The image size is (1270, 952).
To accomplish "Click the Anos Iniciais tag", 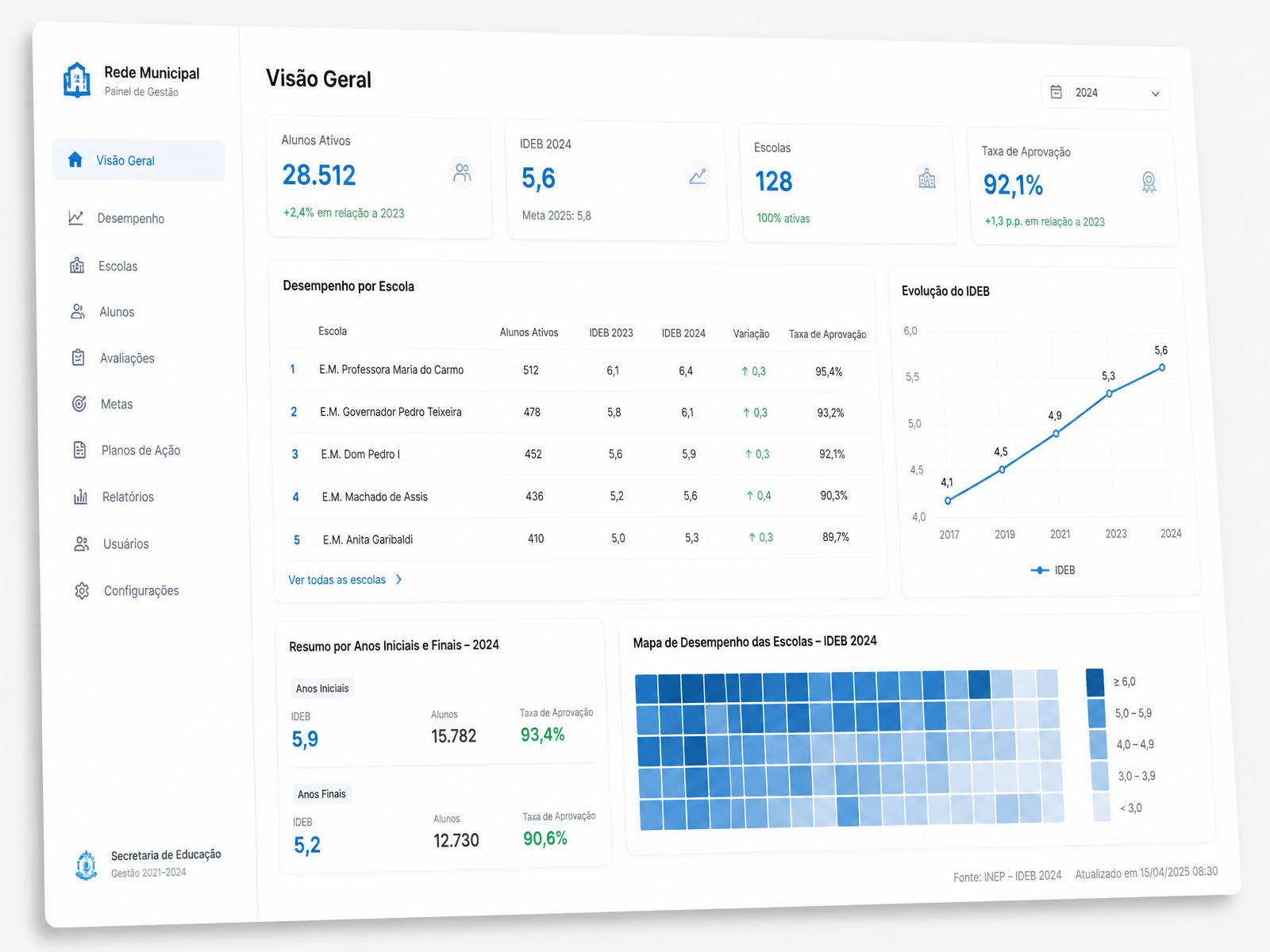I will coord(322,688).
